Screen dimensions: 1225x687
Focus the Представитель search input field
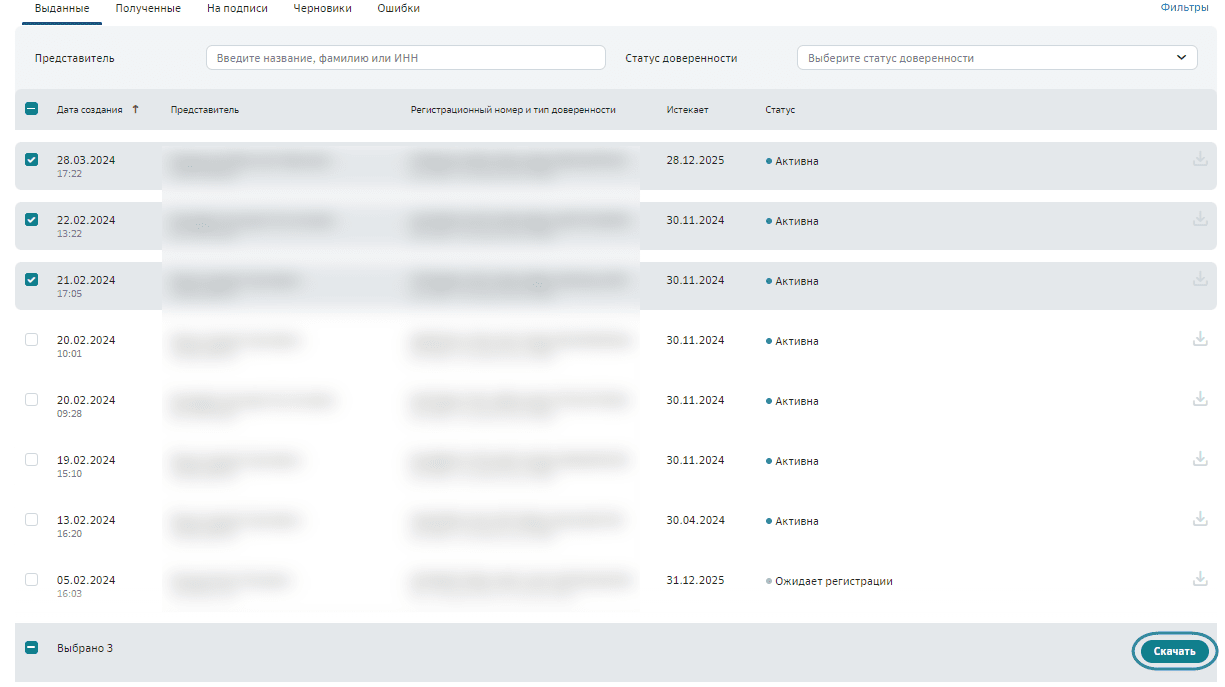(405, 58)
